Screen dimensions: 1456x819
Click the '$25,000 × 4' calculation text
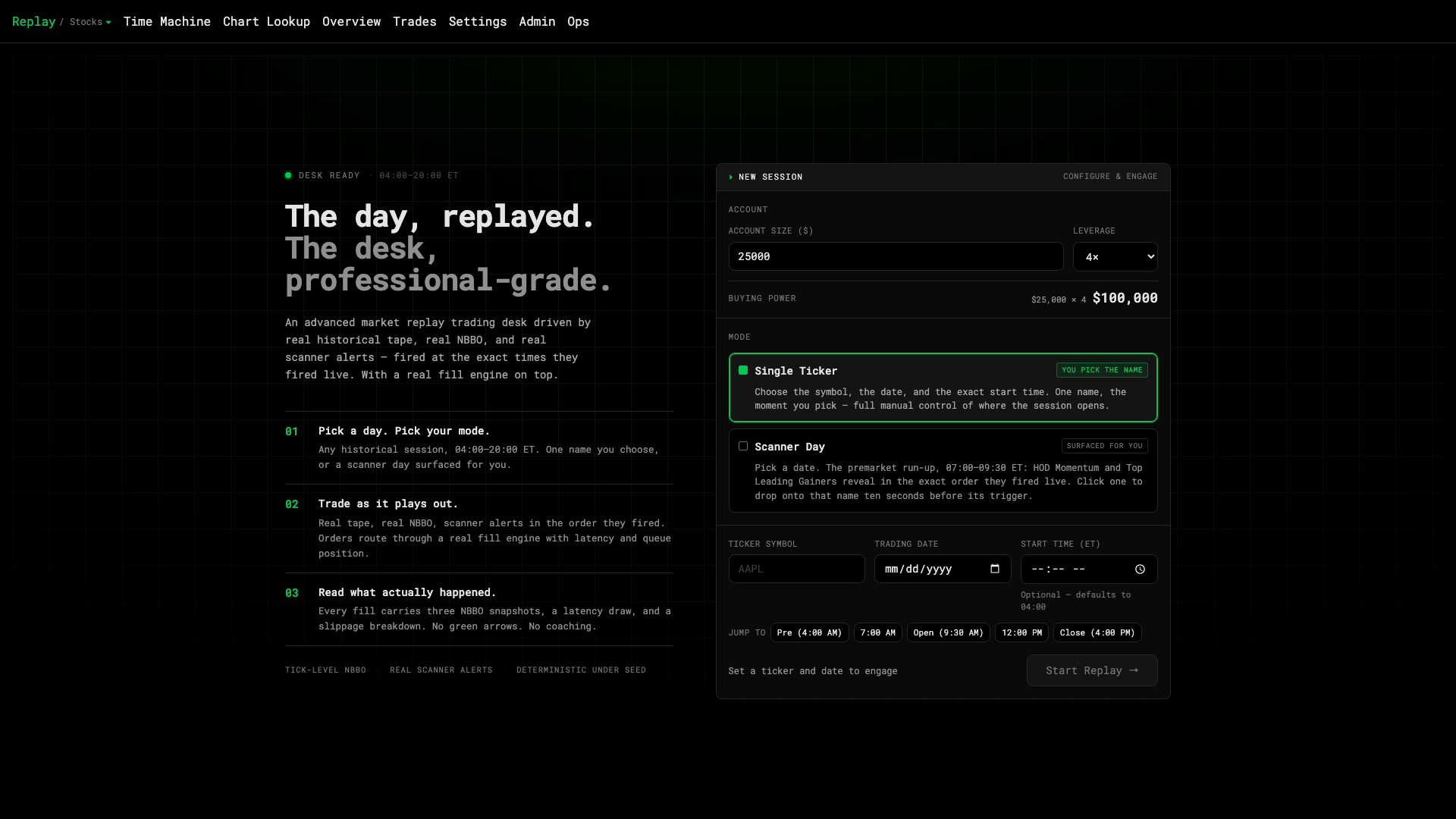1059,300
